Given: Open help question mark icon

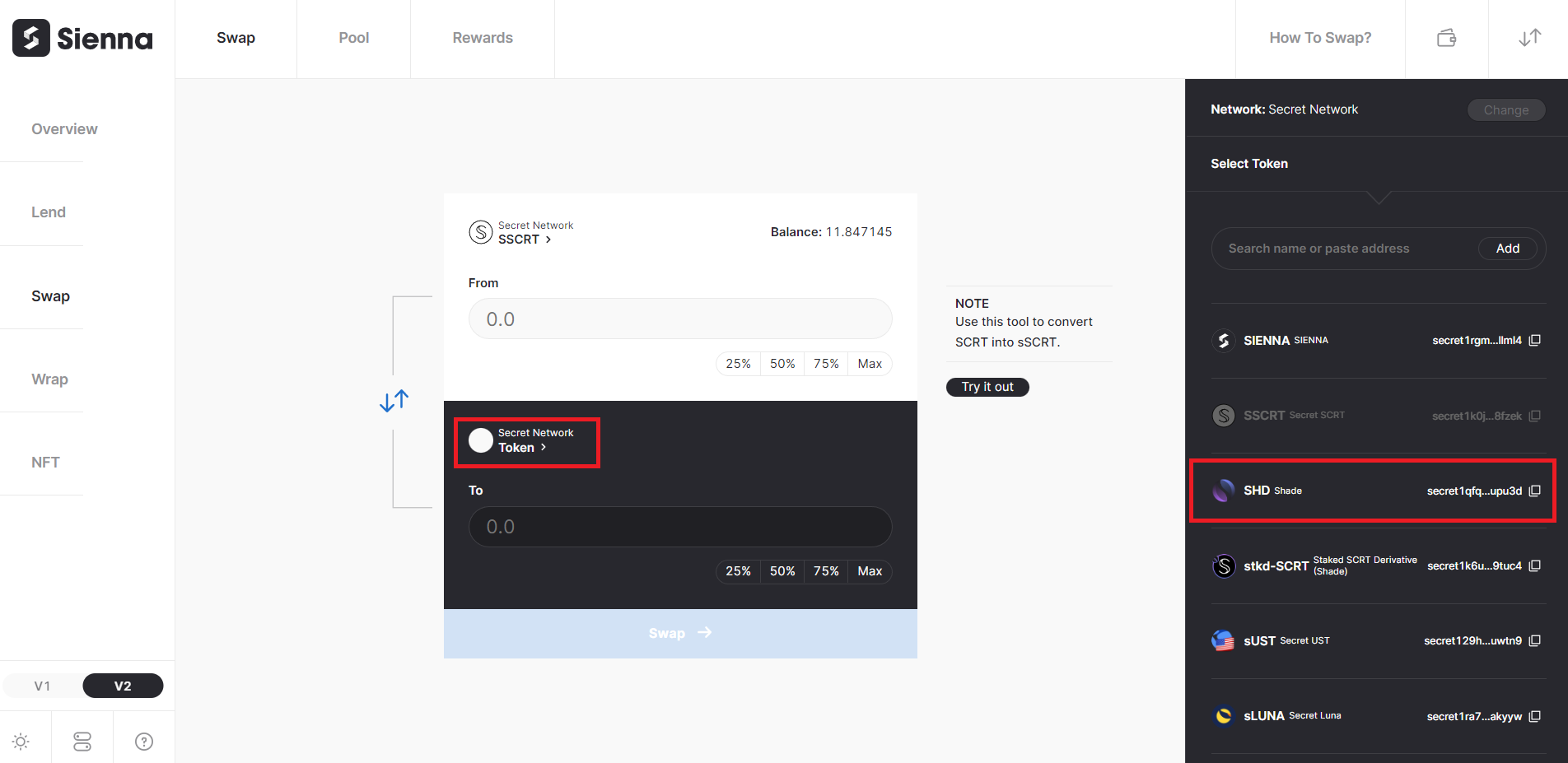Looking at the screenshot, I should pos(144,742).
